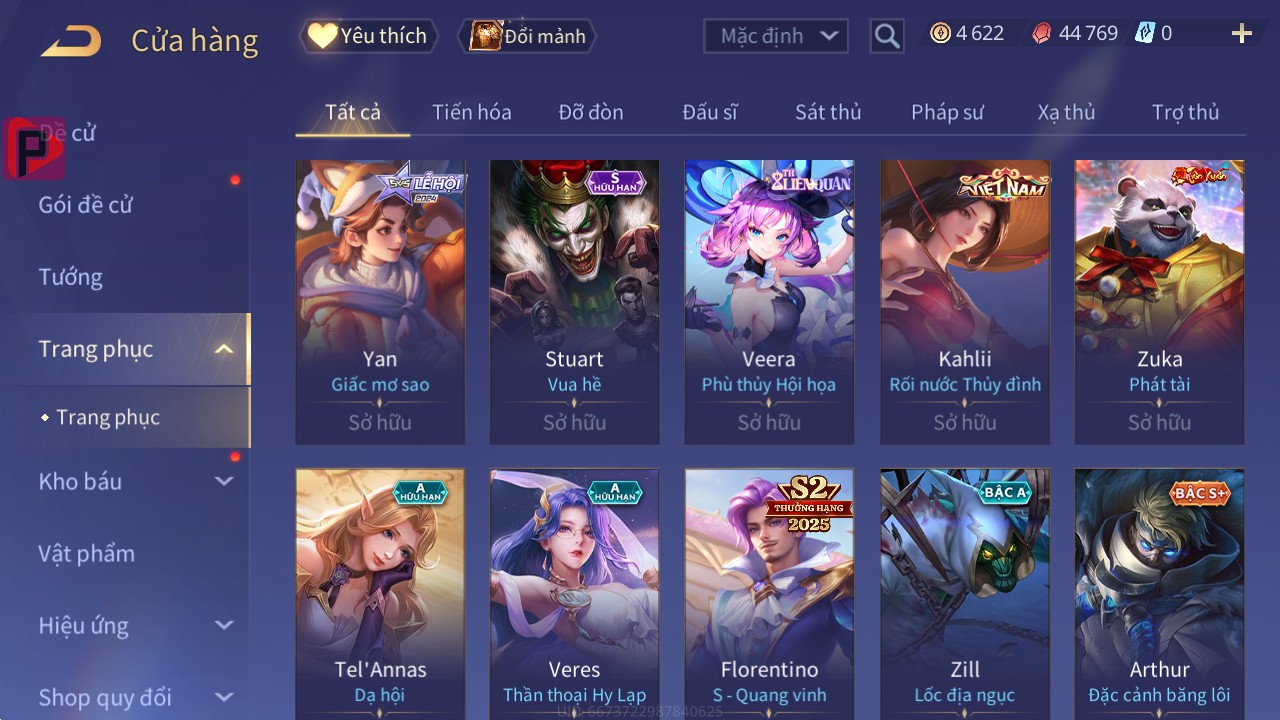Open the Tướng sidebar entry
The width and height of the screenshot is (1280, 720).
point(70,277)
